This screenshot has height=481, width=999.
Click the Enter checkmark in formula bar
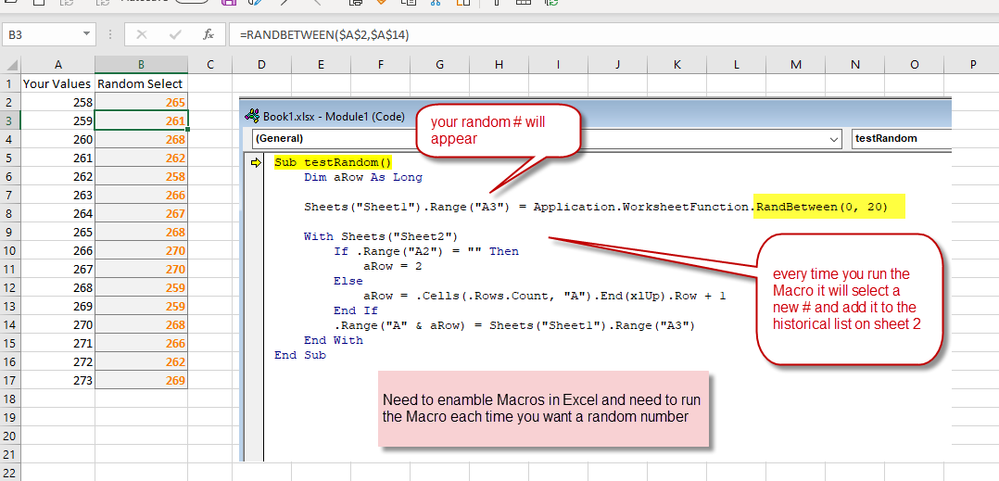pyautogui.click(x=175, y=34)
